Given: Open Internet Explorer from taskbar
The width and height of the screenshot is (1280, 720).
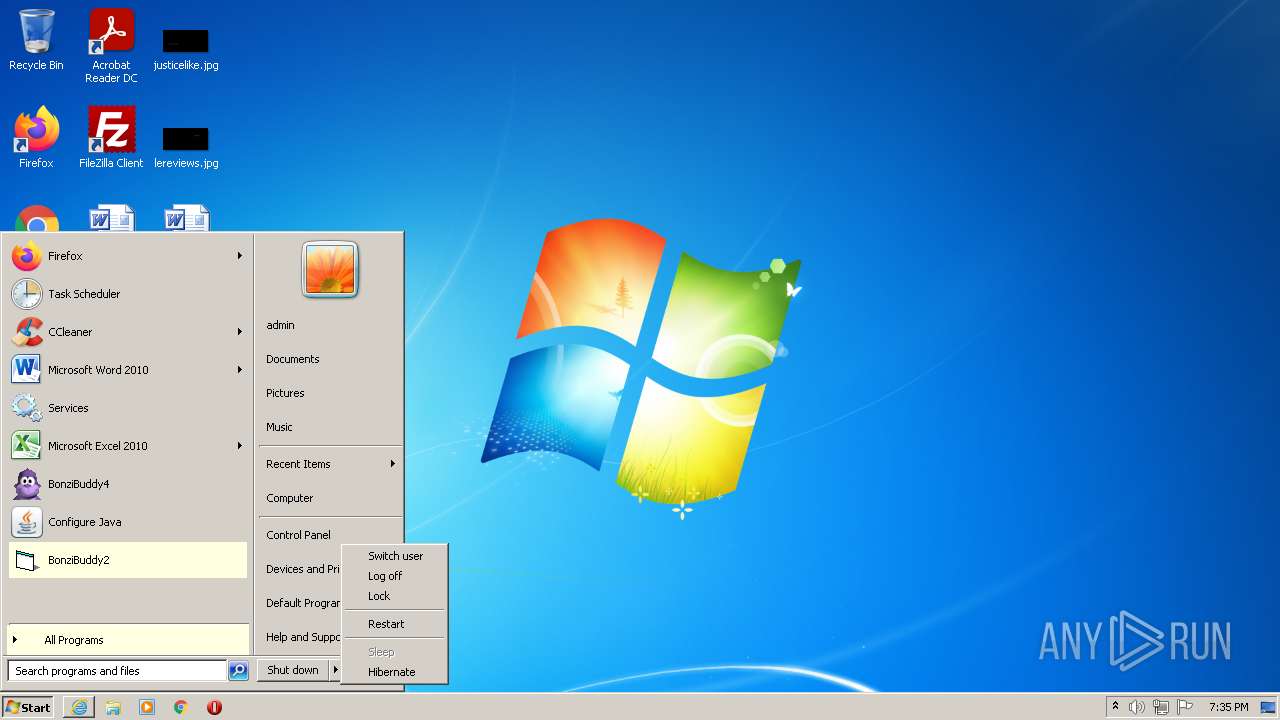Looking at the screenshot, I should click(x=79, y=707).
